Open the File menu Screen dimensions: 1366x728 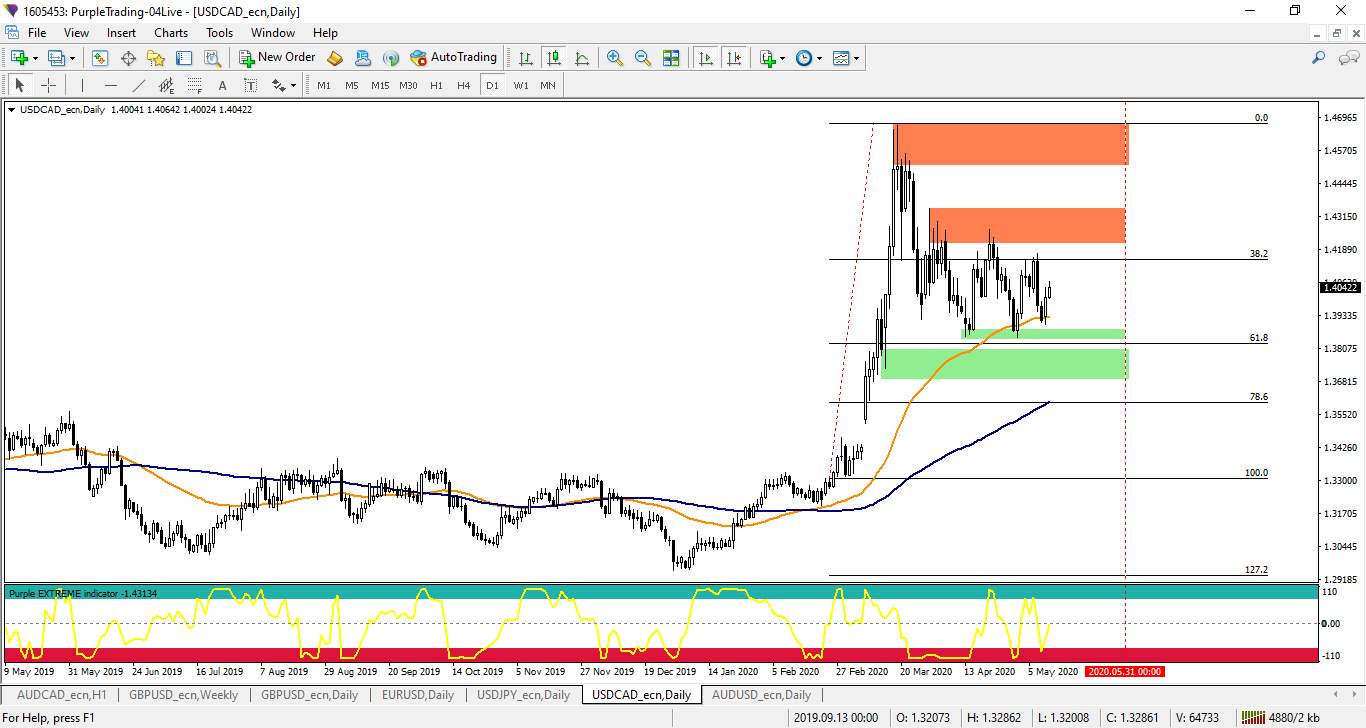click(36, 33)
